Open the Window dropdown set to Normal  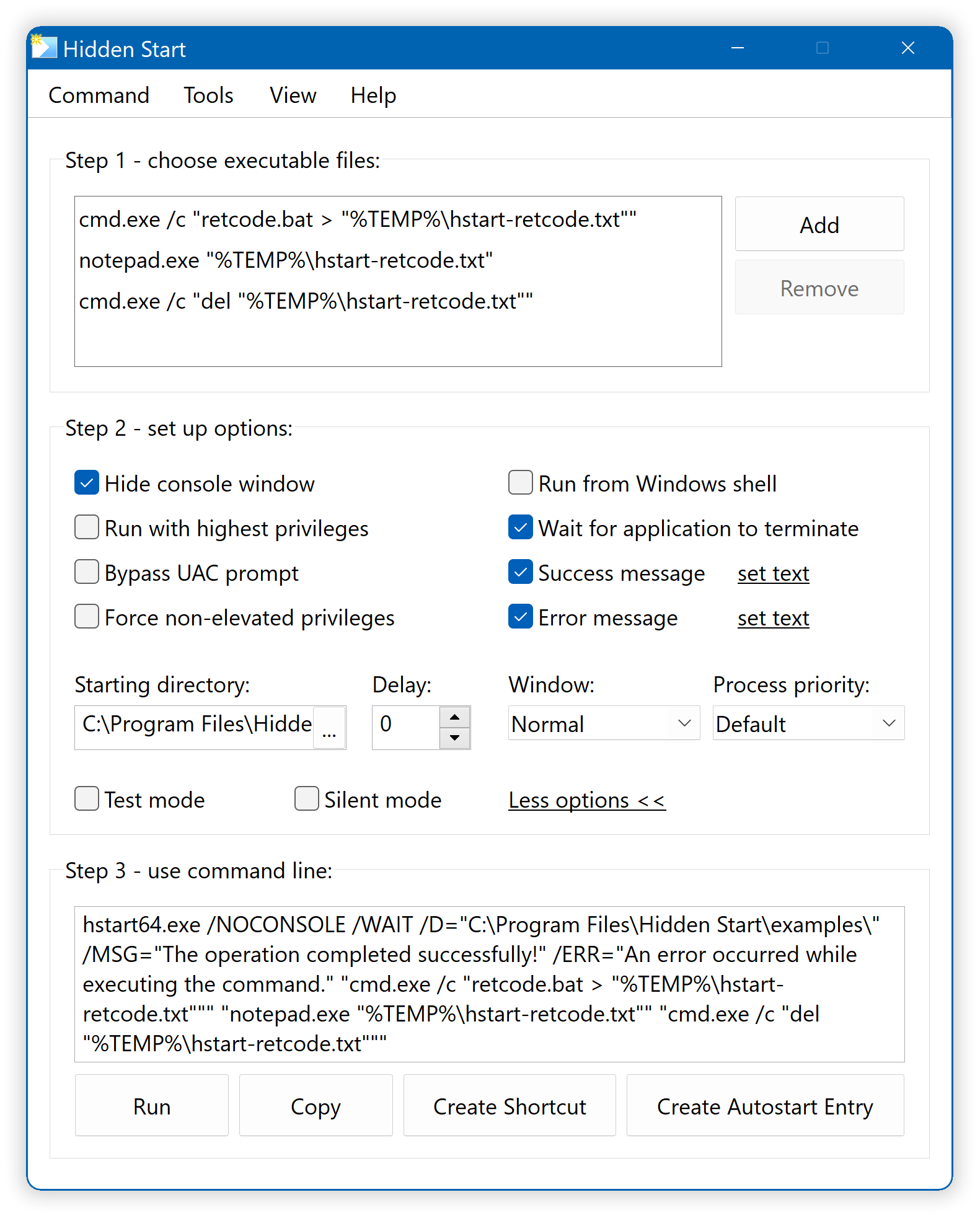coord(604,723)
